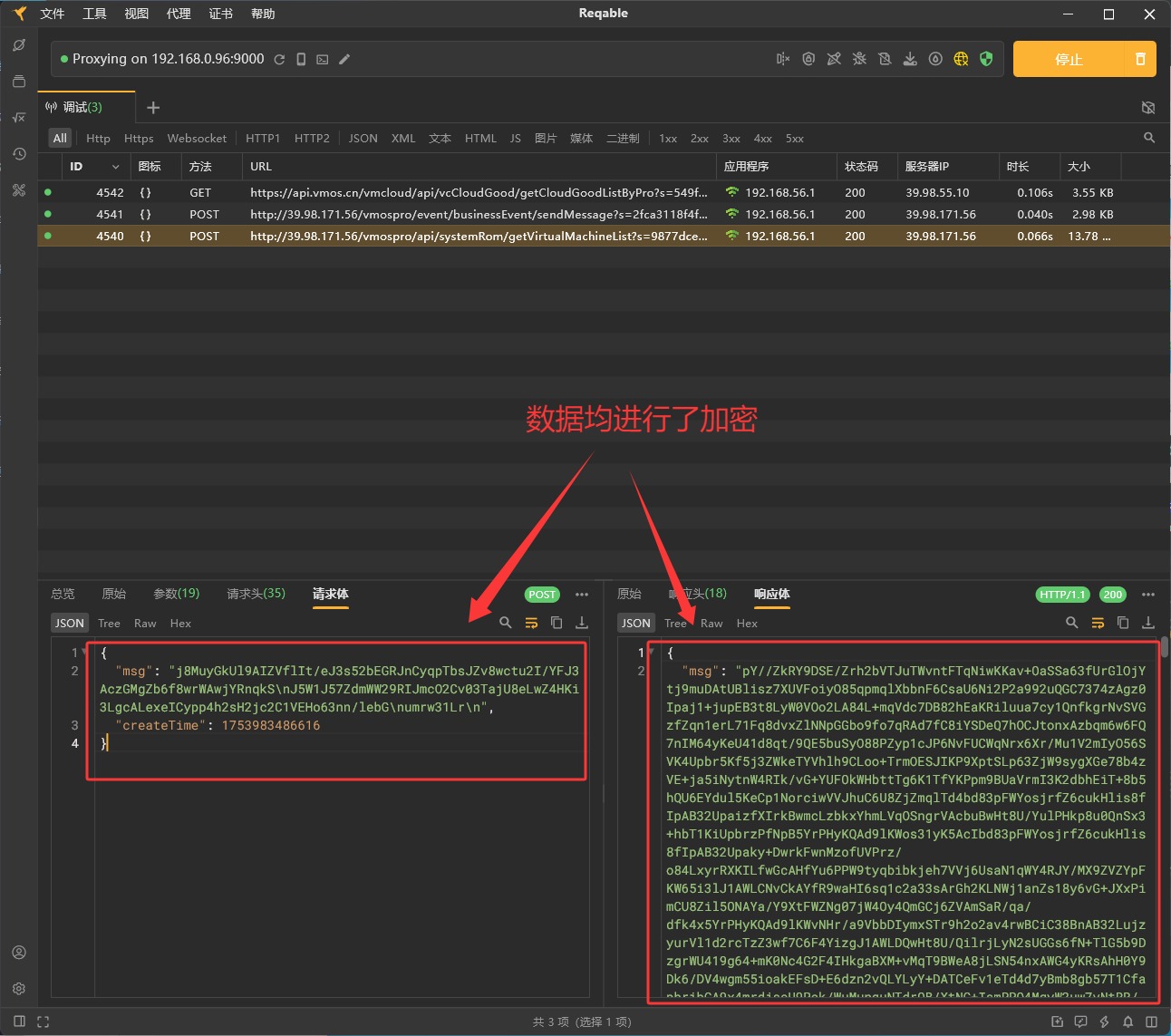
Task: Toggle the JSON content type filter
Action: click(363, 138)
